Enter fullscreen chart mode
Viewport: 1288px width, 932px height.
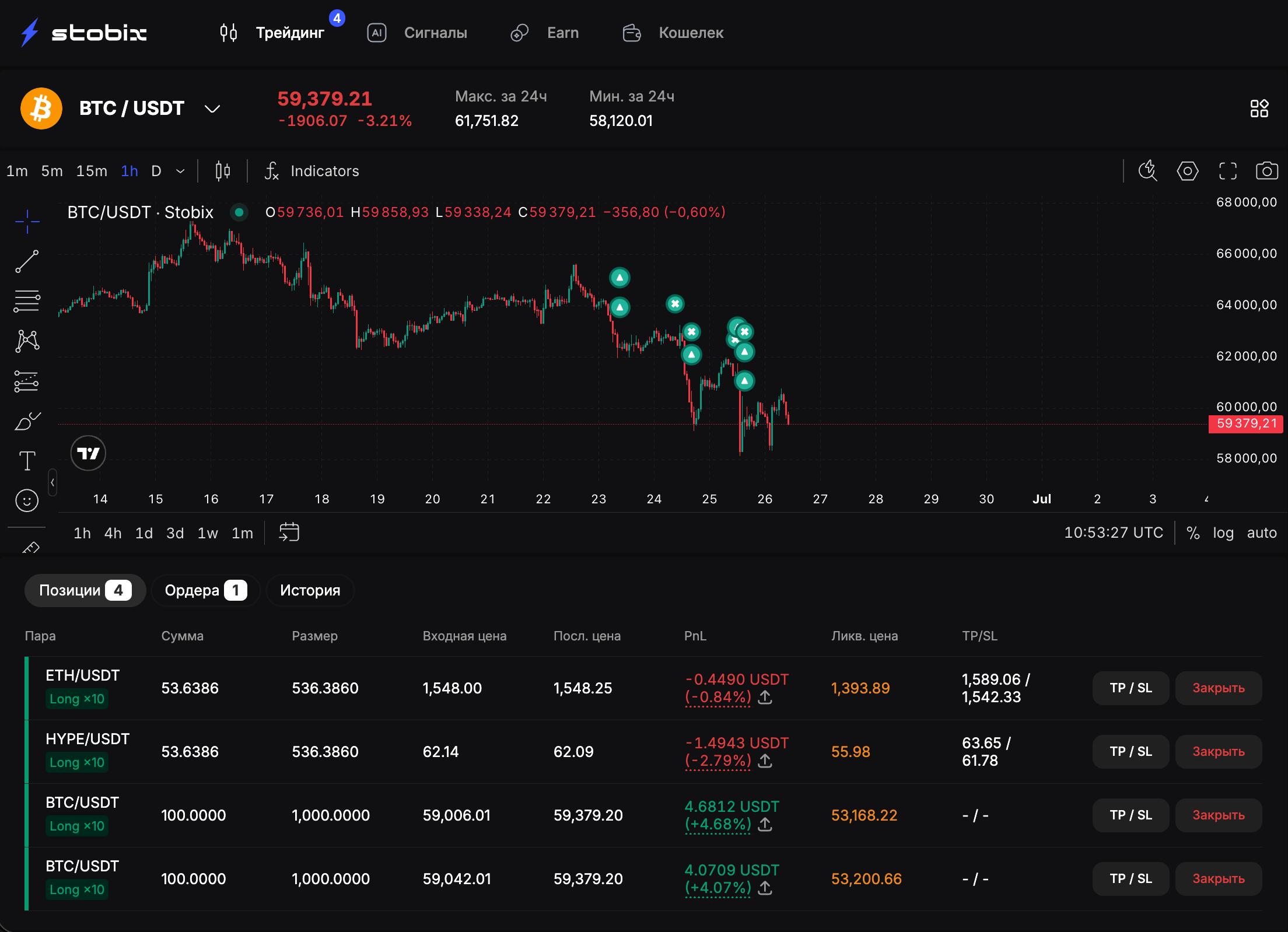click(x=1228, y=171)
